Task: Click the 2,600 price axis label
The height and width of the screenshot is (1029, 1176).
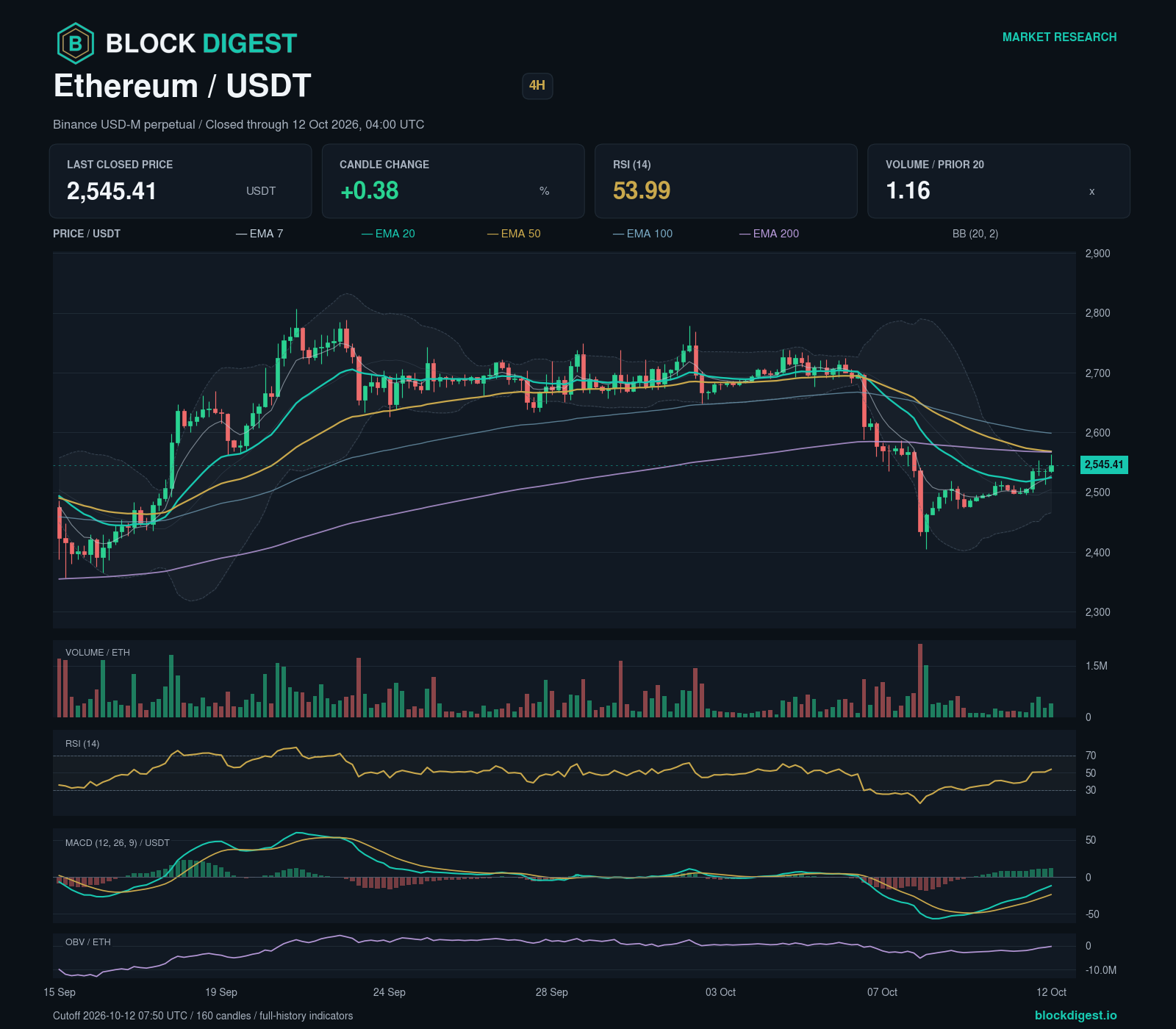Action: [x=1098, y=433]
